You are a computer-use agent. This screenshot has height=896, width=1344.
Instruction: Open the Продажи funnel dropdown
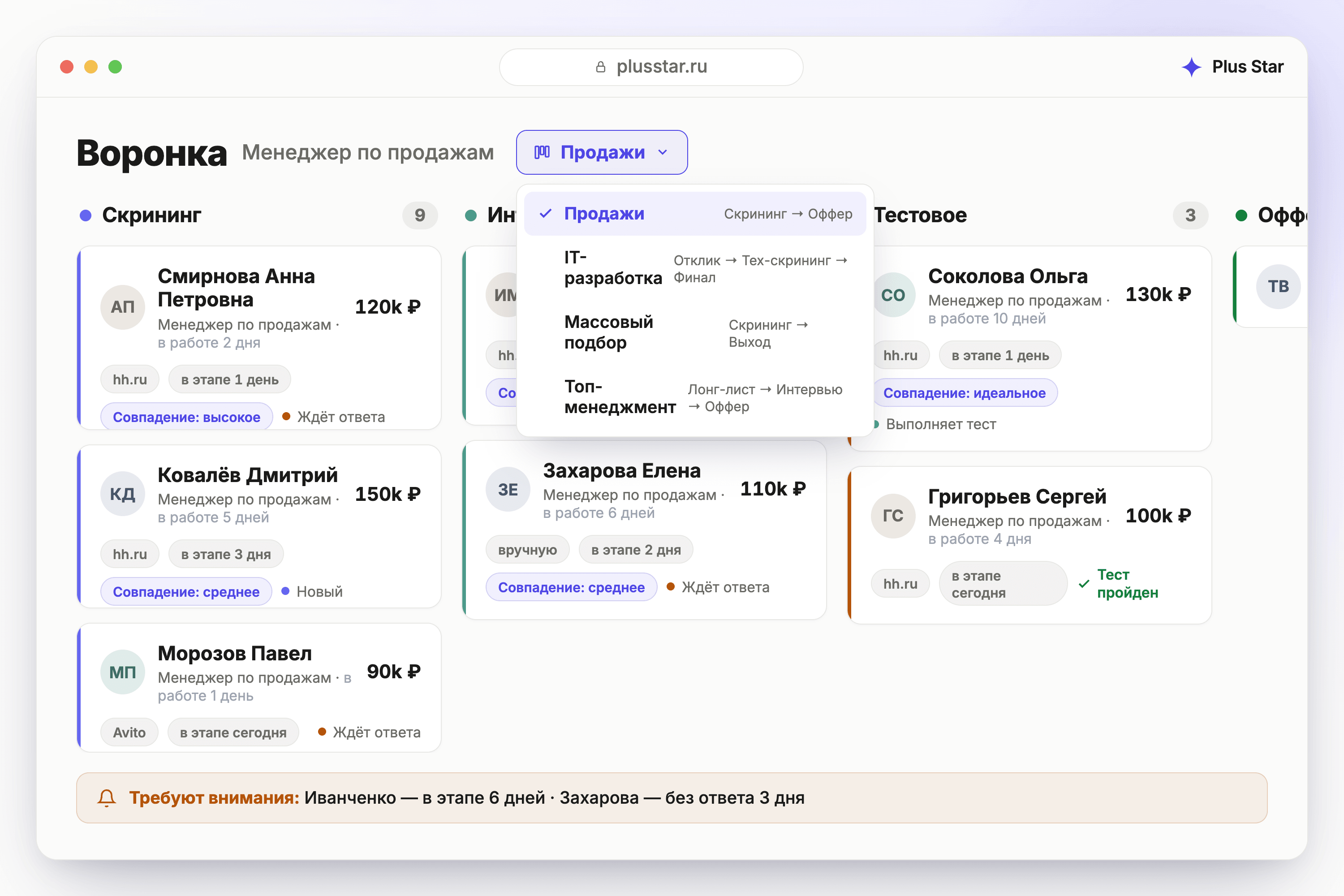click(x=602, y=152)
